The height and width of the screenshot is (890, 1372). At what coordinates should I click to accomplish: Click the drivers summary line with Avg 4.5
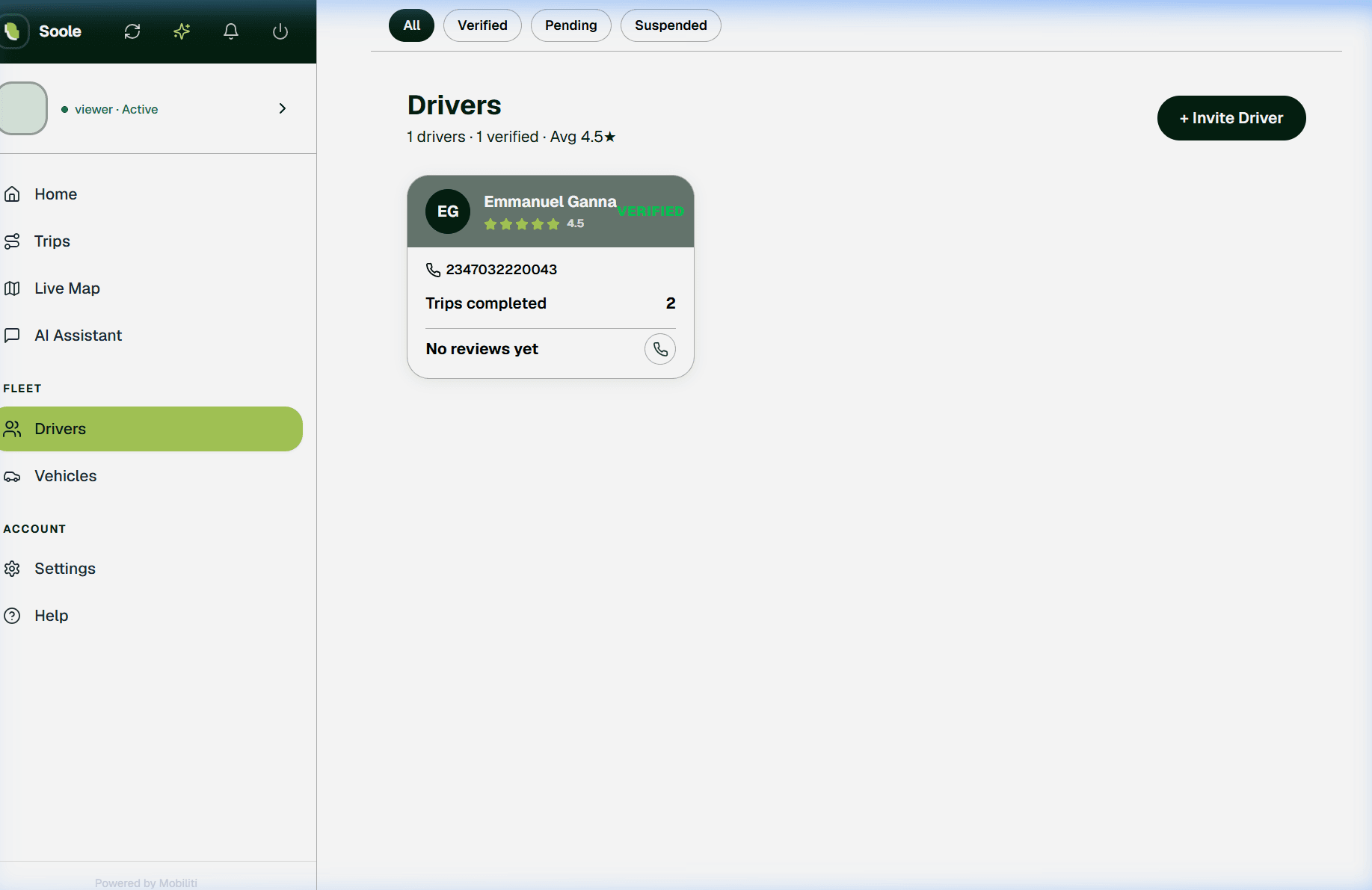coord(511,137)
